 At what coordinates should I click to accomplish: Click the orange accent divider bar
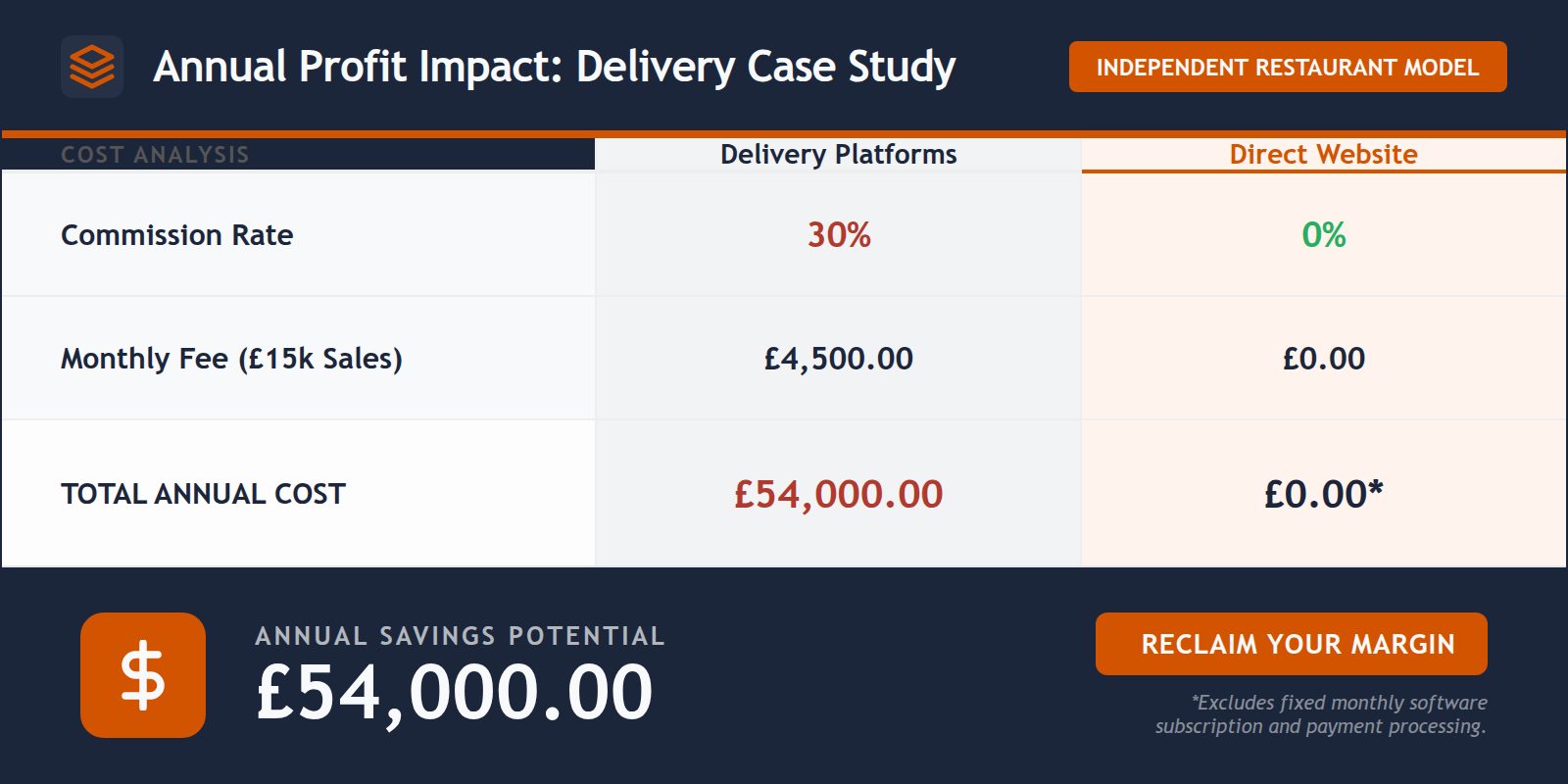[784, 132]
